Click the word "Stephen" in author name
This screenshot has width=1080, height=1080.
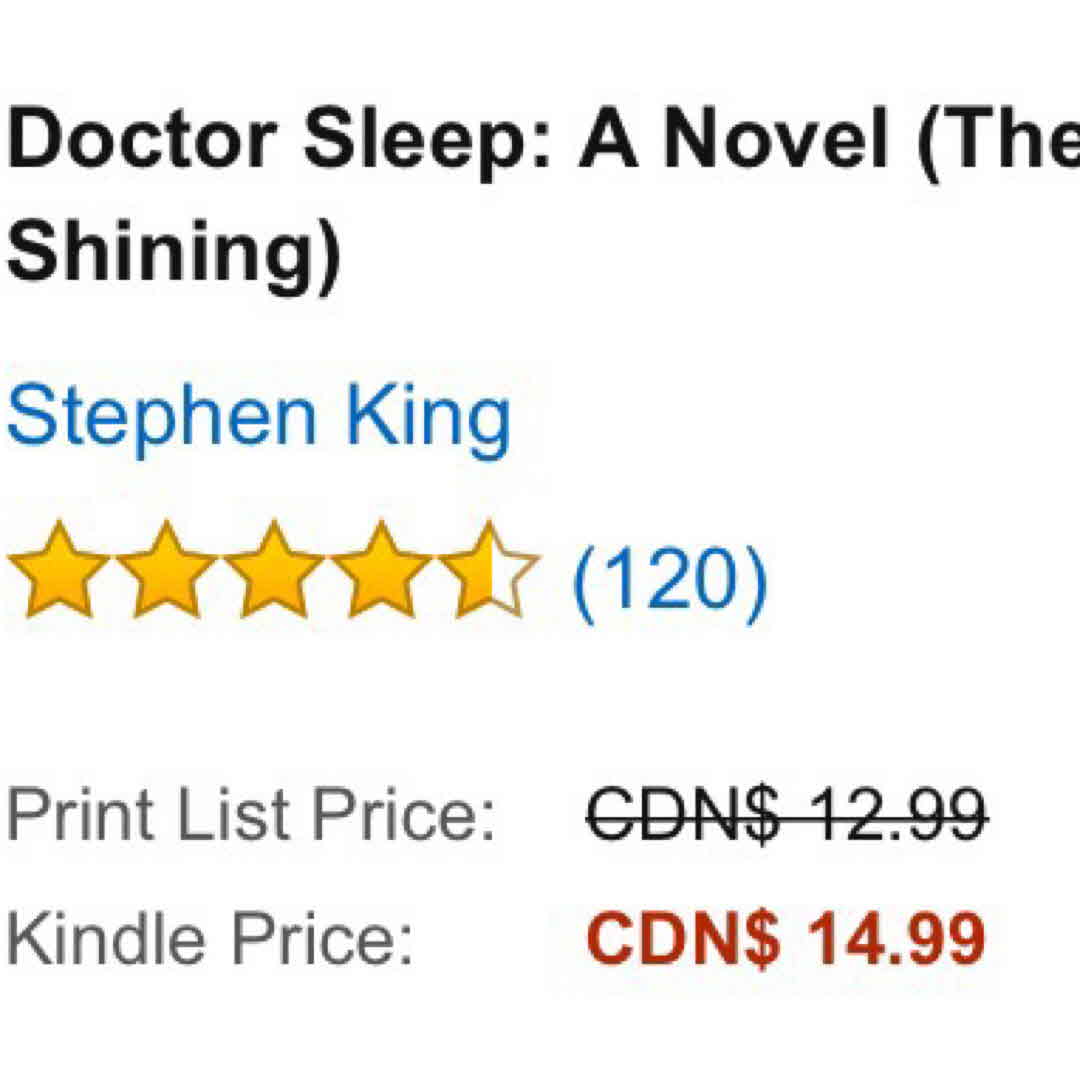tap(161, 421)
